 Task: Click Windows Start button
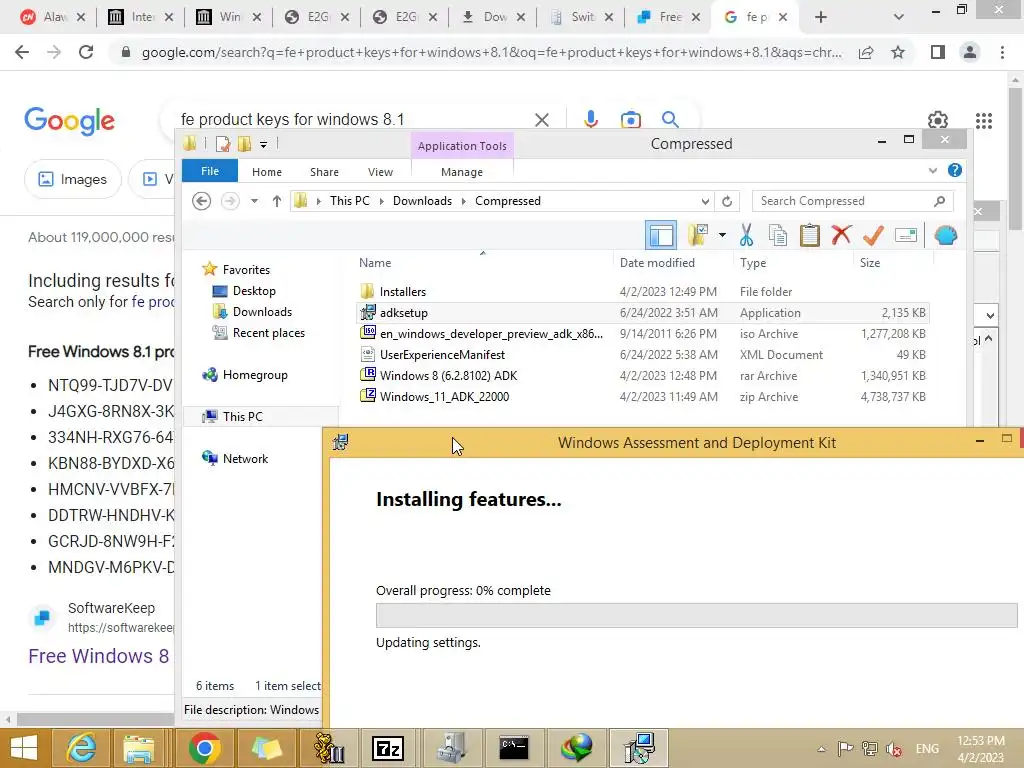click(x=24, y=748)
